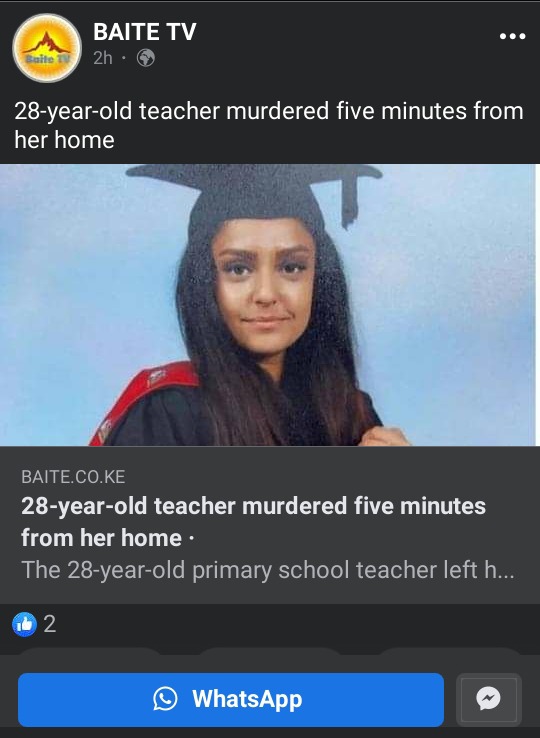The width and height of the screenshot is (540, 738).
Task: Open the three-dot post options menu
Action: (513, 36)
